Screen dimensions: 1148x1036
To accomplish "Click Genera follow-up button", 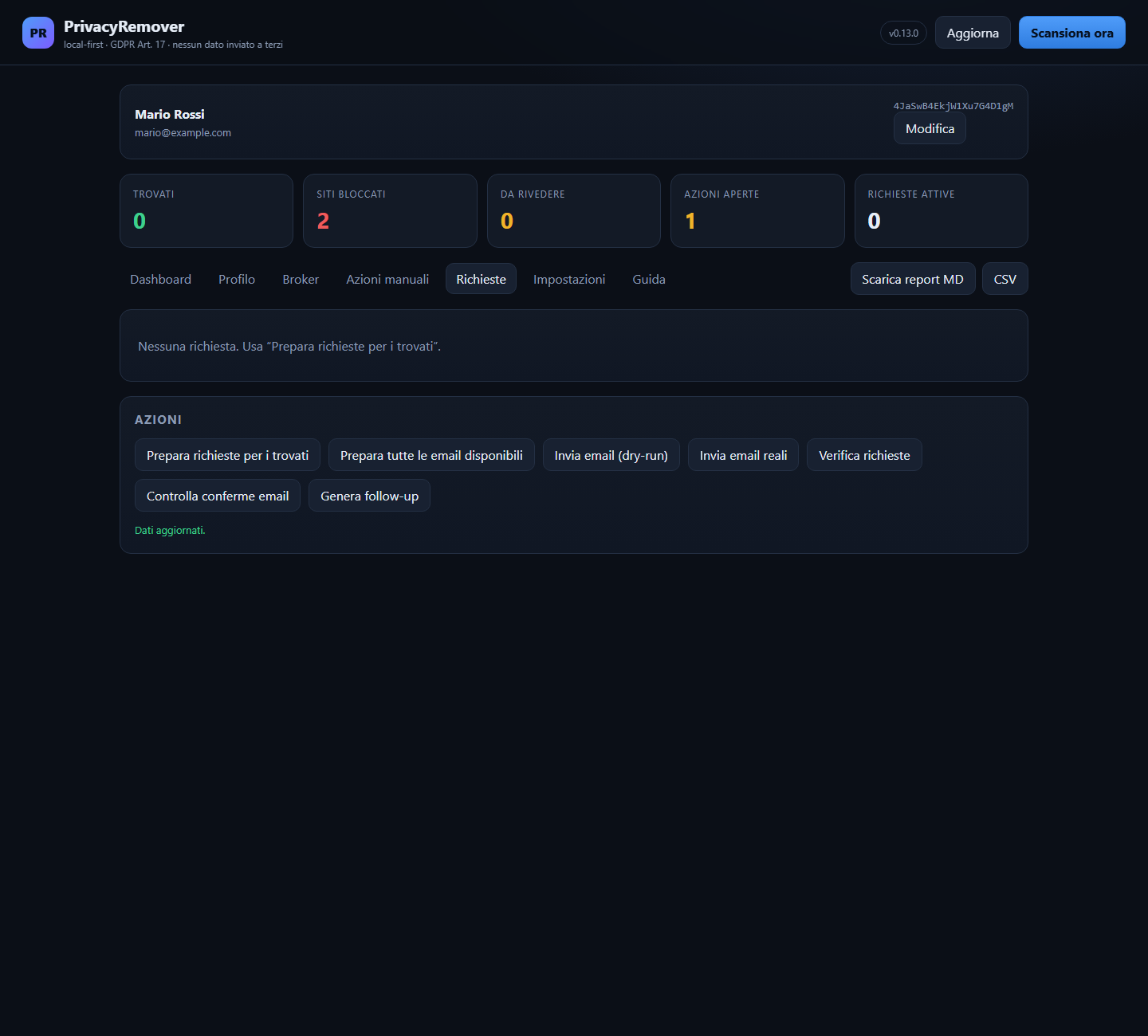I will tap(369, 496).
